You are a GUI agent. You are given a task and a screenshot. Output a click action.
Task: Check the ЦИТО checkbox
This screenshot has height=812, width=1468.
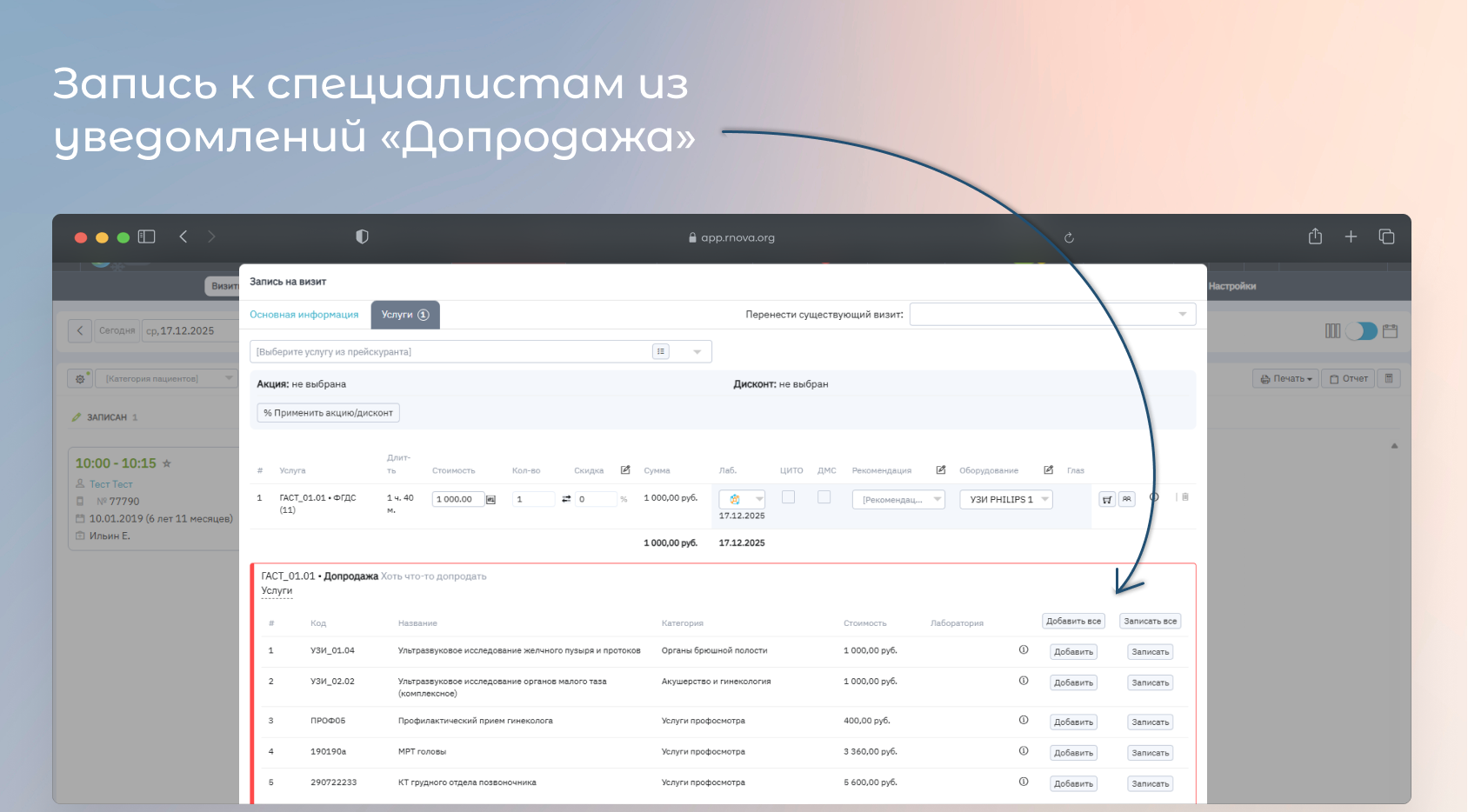click(x=789, y=497)
